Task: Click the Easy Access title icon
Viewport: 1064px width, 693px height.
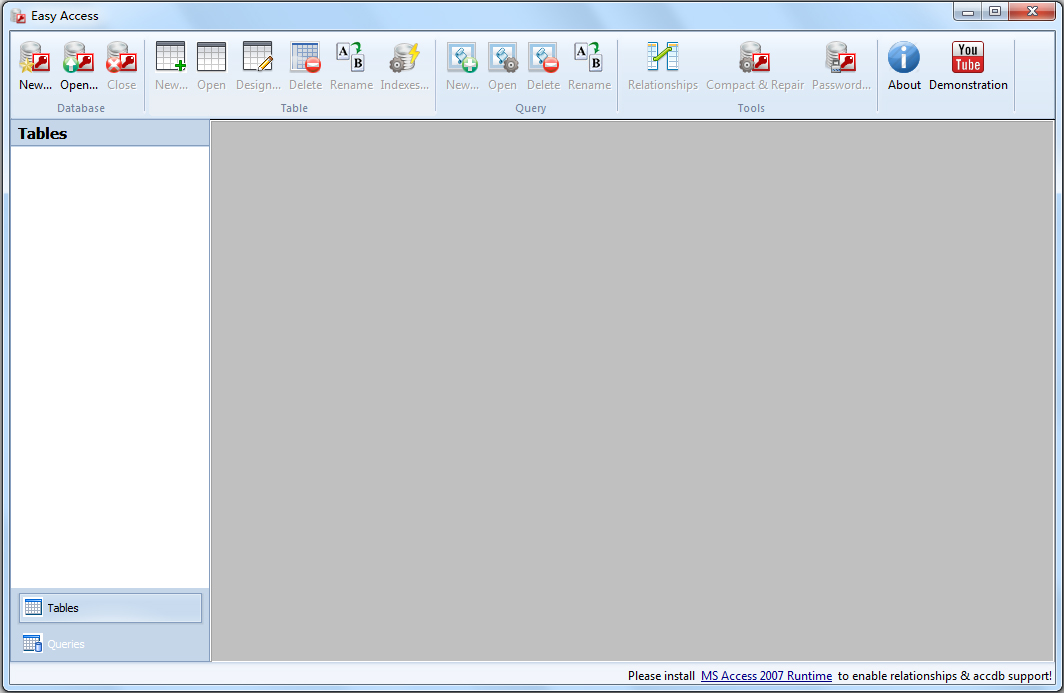Action: [18, 16]
